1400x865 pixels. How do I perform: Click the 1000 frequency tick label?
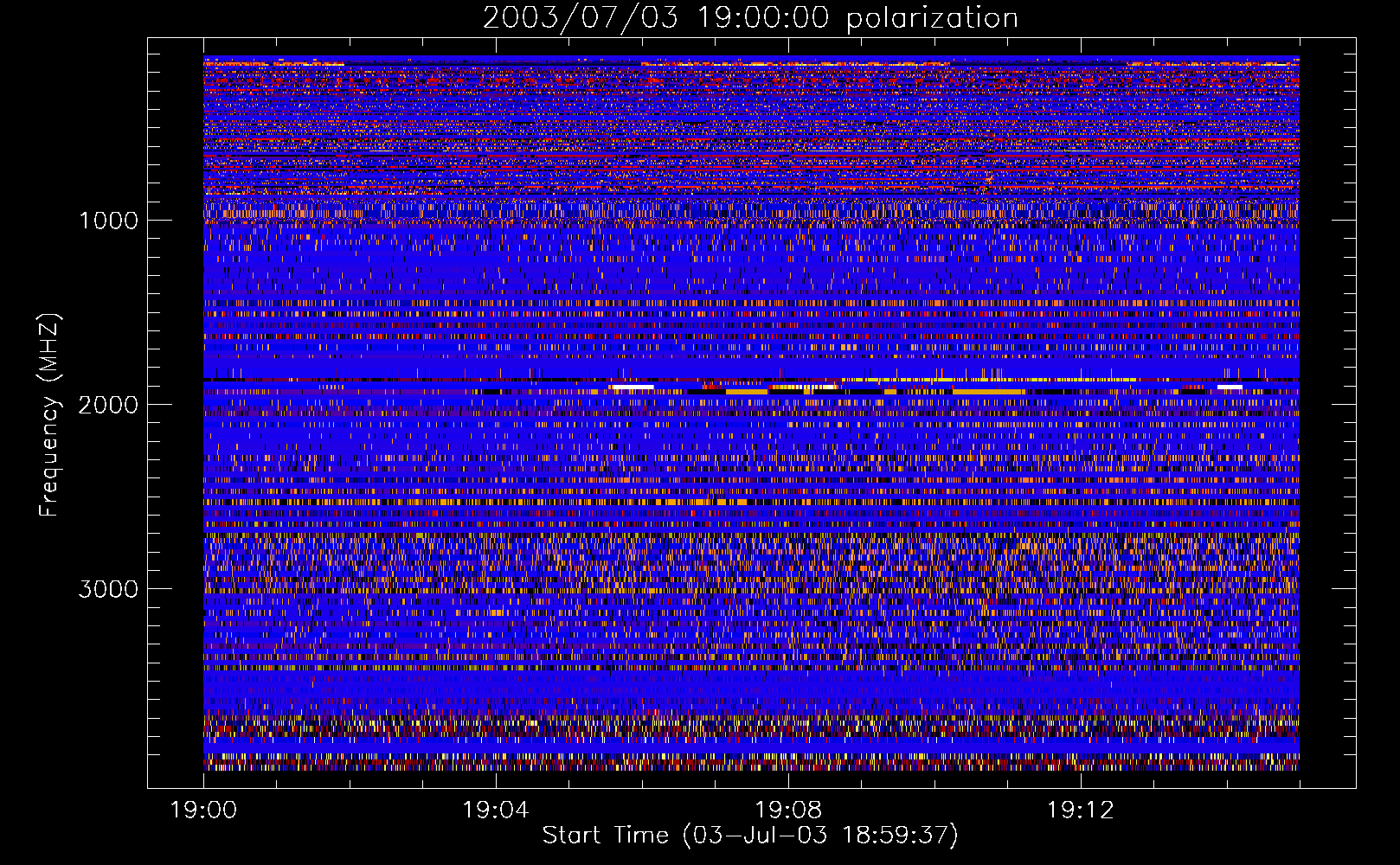pyautogui.click(x=108, y=221)
